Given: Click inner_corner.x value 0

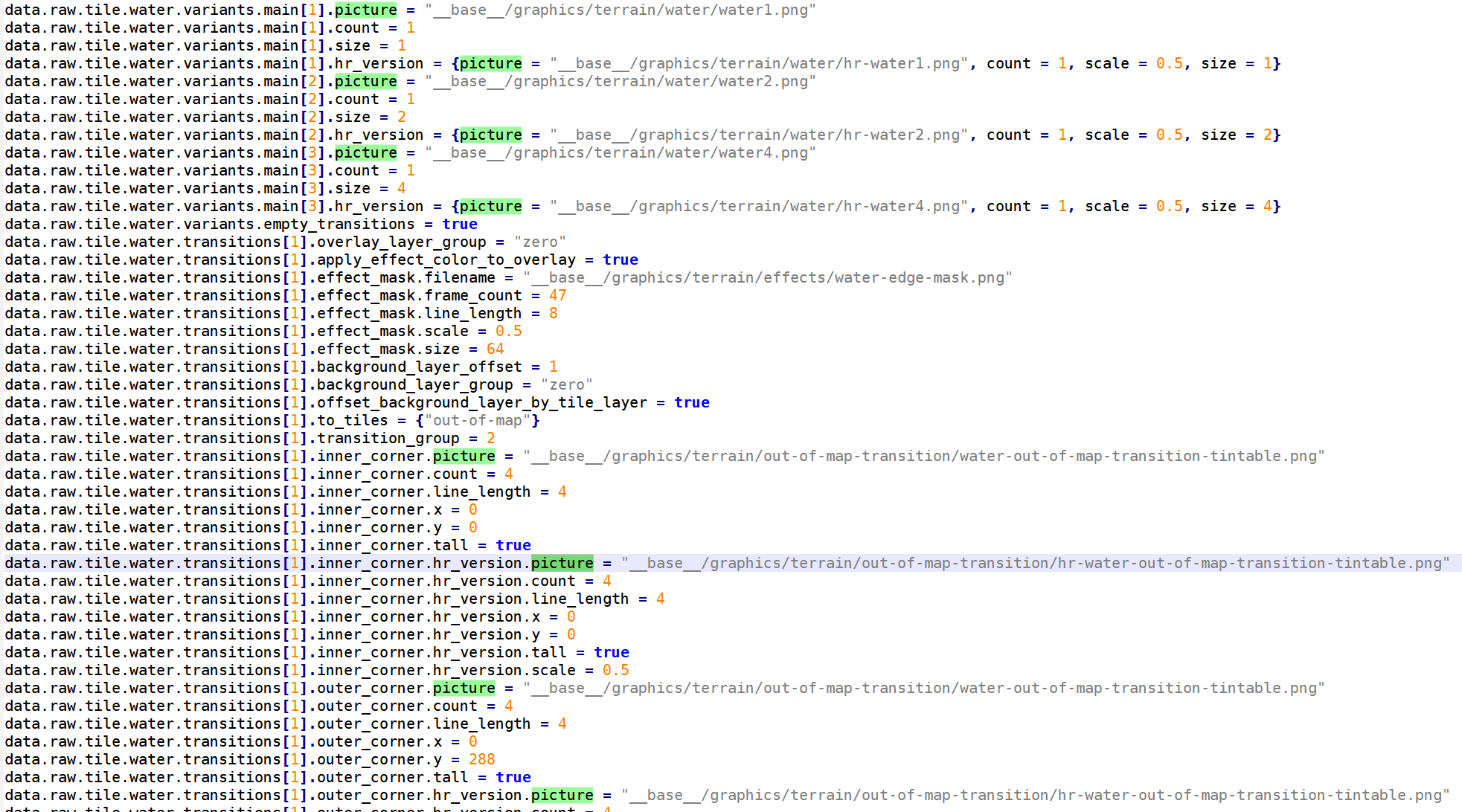Looking at the screenshot, I should 472,509.
